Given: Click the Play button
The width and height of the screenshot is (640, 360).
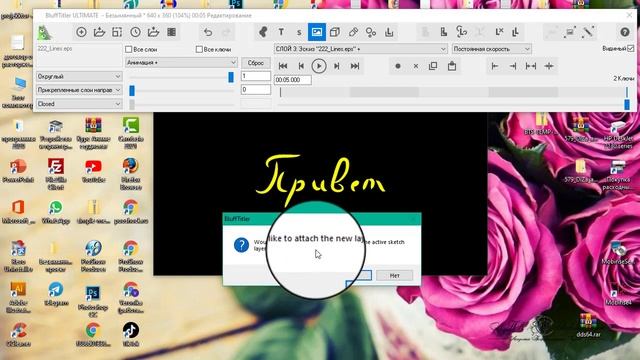Looking at the screenshot, I should click(319, 66).
